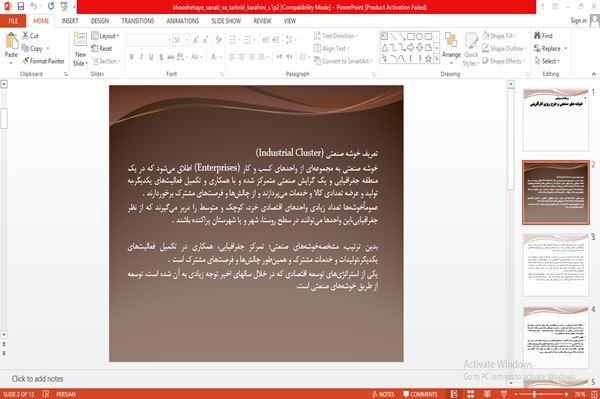600x399 pixels.
Task: Expand the Shape Outline dropdown
Action: pyautogui.click(x=504, y=48)
